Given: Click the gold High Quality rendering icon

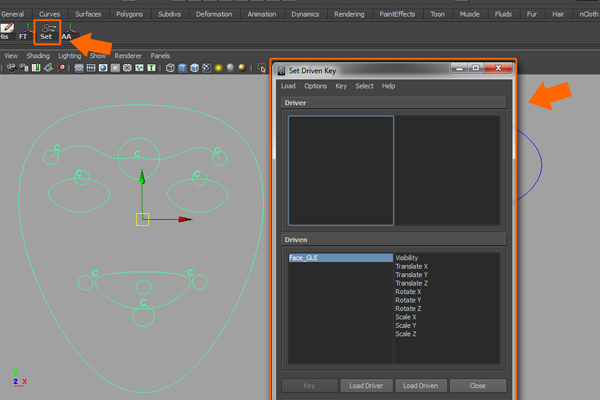Looking at the screenshot, I should tap(242, 67).
